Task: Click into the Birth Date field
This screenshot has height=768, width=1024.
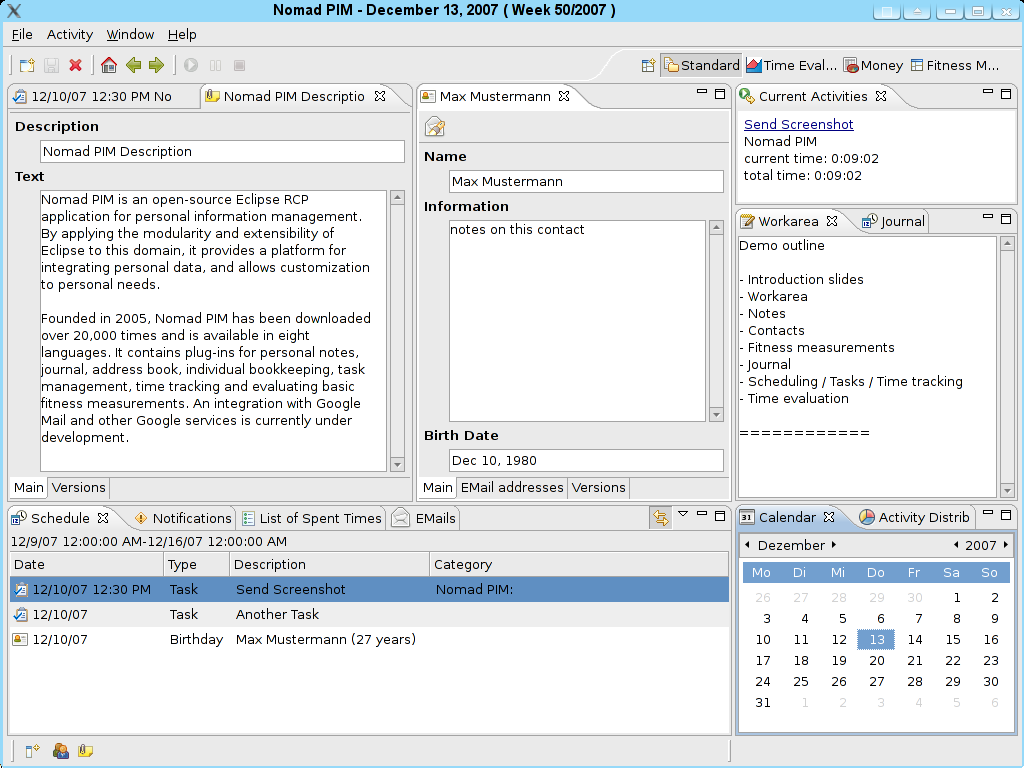Action: [585, 461]
